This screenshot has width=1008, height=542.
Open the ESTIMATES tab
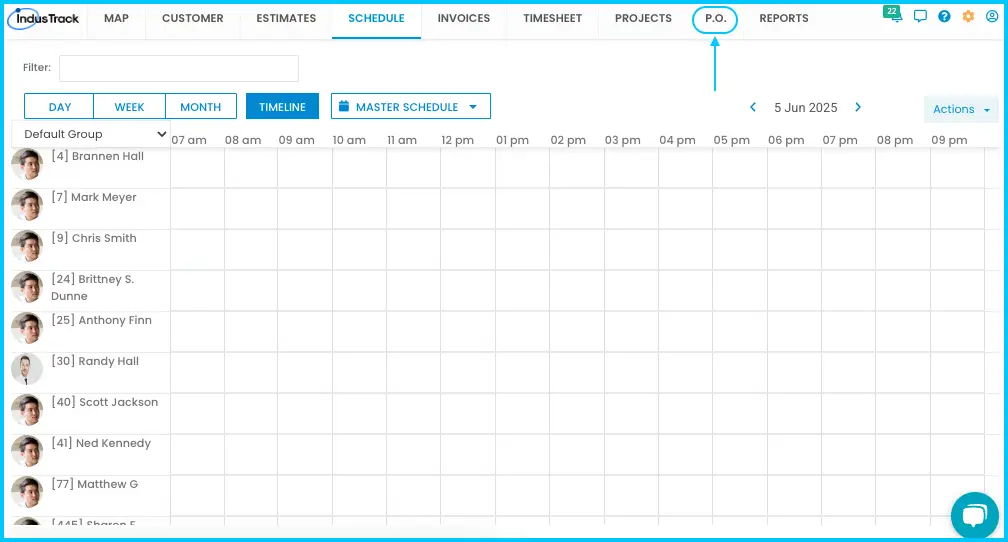pos(286,19)
